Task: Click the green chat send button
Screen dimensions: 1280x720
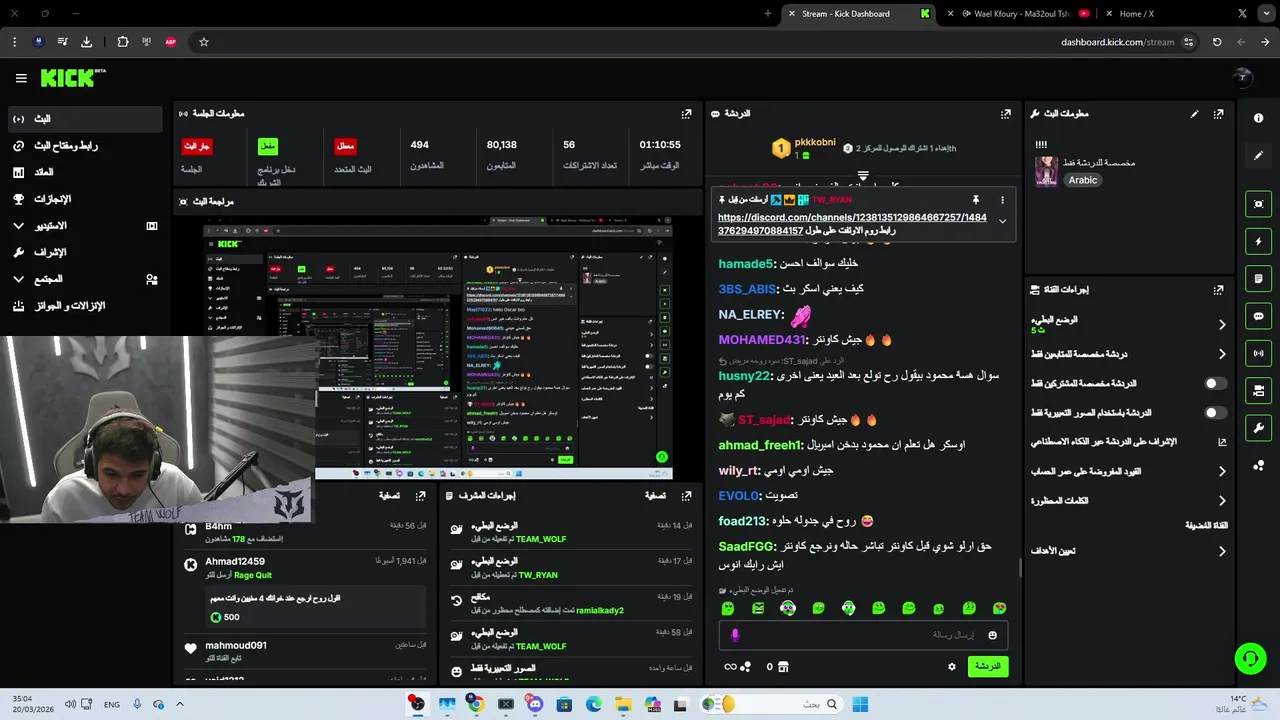Action: (x=988, y=666)
